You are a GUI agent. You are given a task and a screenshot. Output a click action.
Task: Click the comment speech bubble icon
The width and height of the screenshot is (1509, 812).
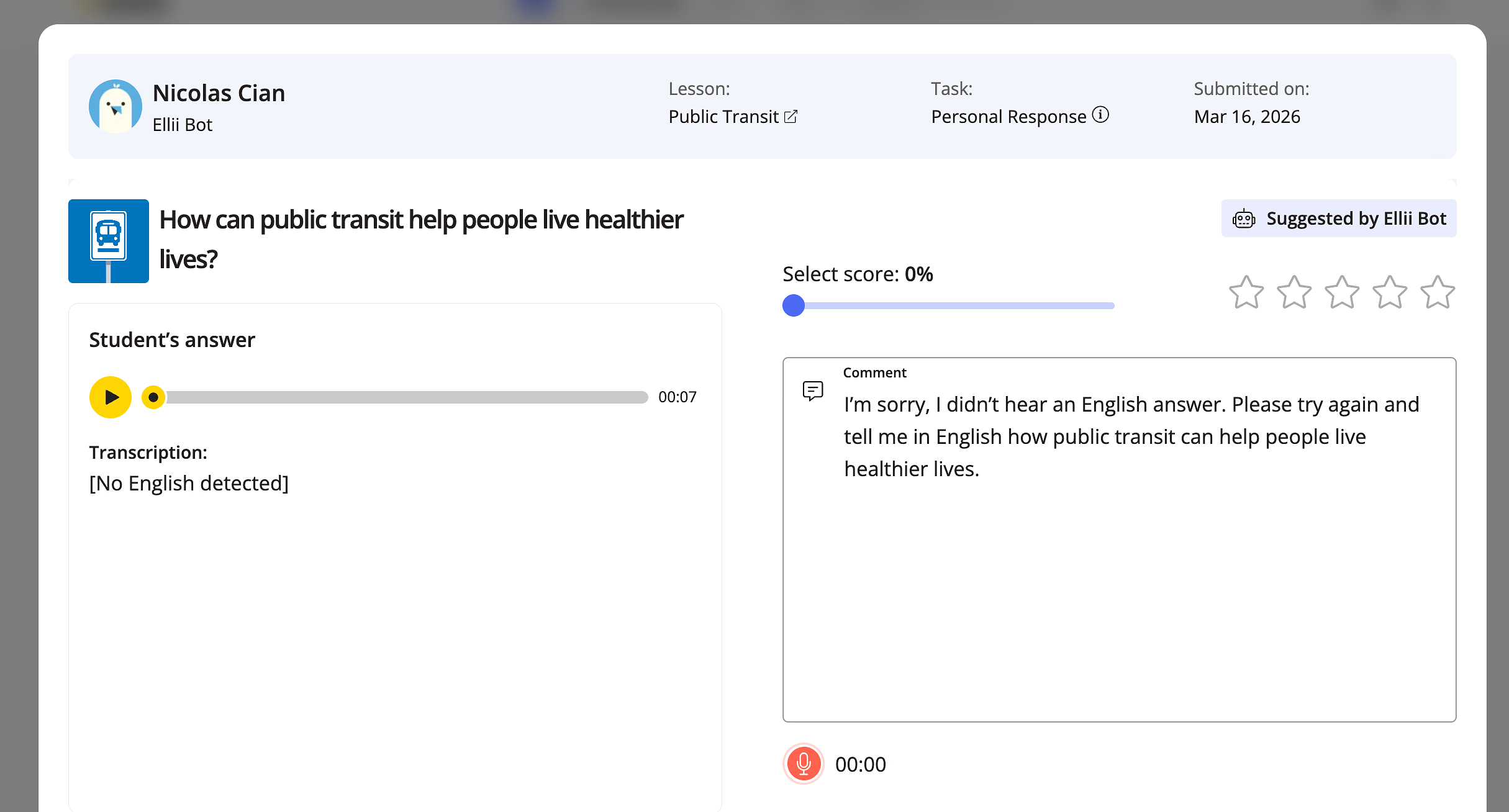click(x=812, y=390)
